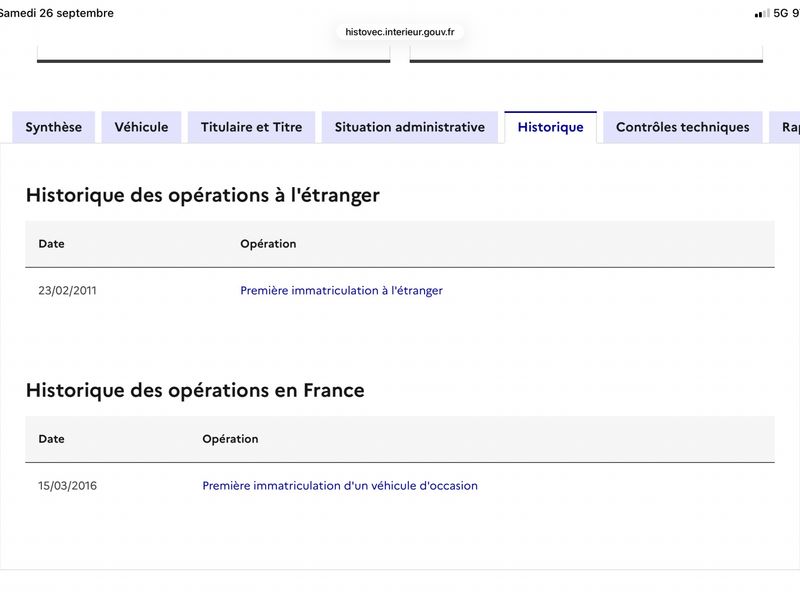
Task: Click Opération header in the étranger table
Action: 268,244
